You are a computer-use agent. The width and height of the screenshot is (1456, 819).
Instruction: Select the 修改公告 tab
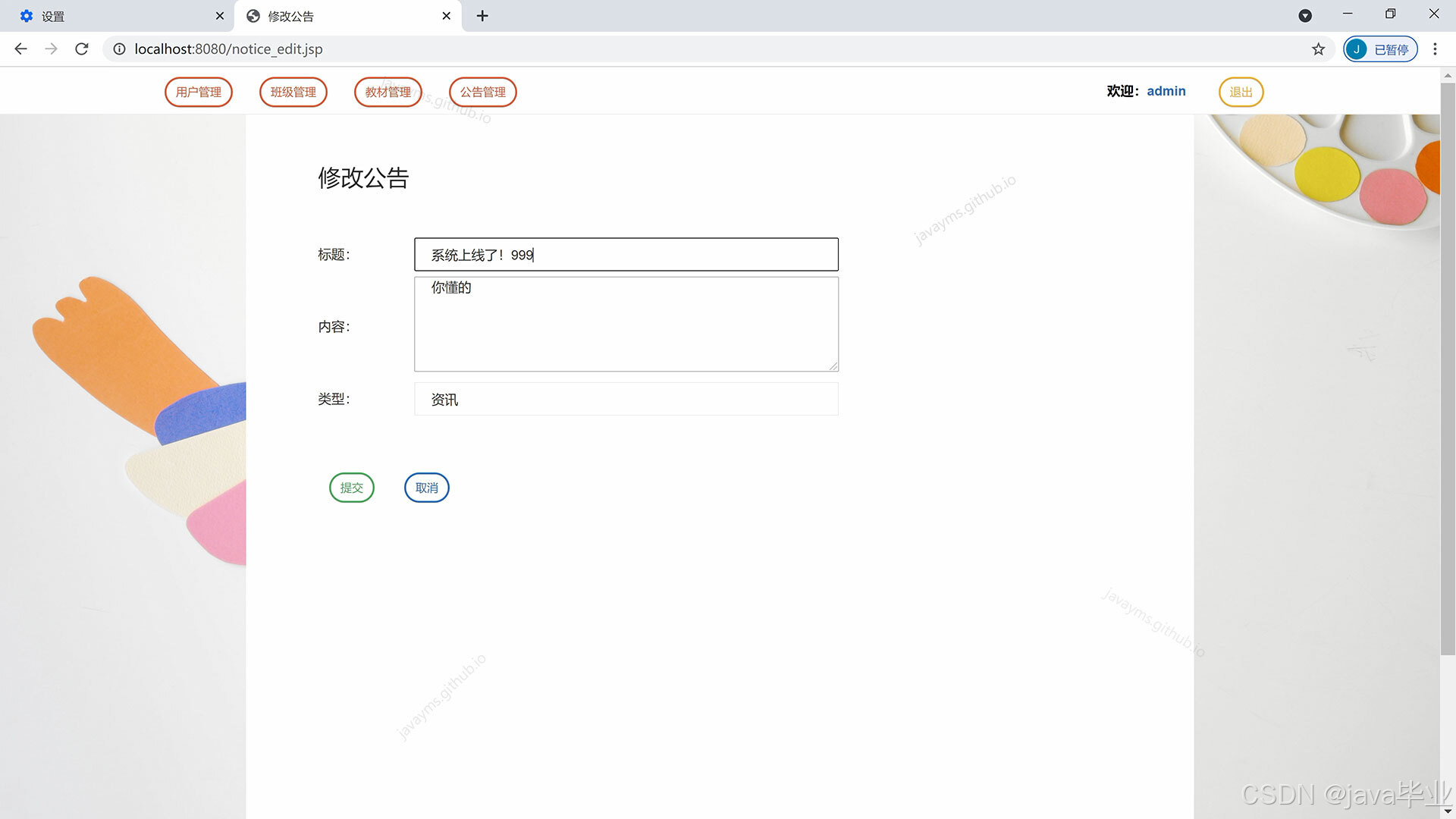[347, 16]
